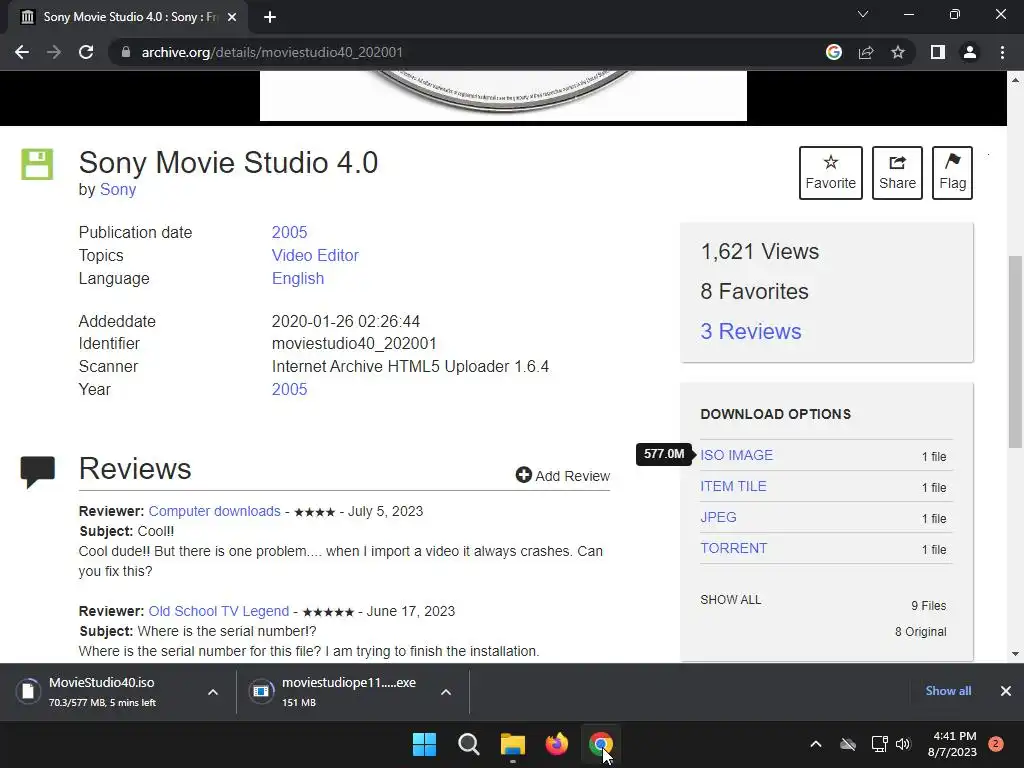Open the notification badge showing 2
This screenshot has width=1024, height=768.
[996, 744]
